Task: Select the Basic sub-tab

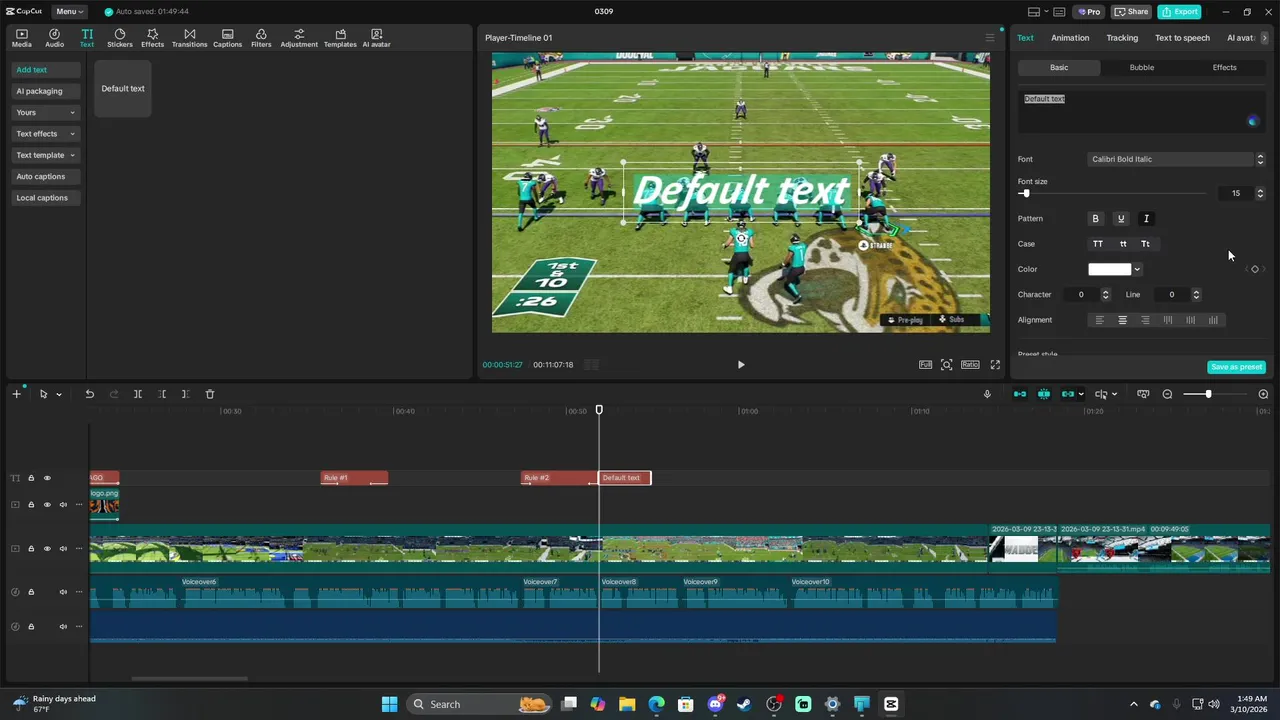Action: pyautogui.click(x=1059, y=68)
